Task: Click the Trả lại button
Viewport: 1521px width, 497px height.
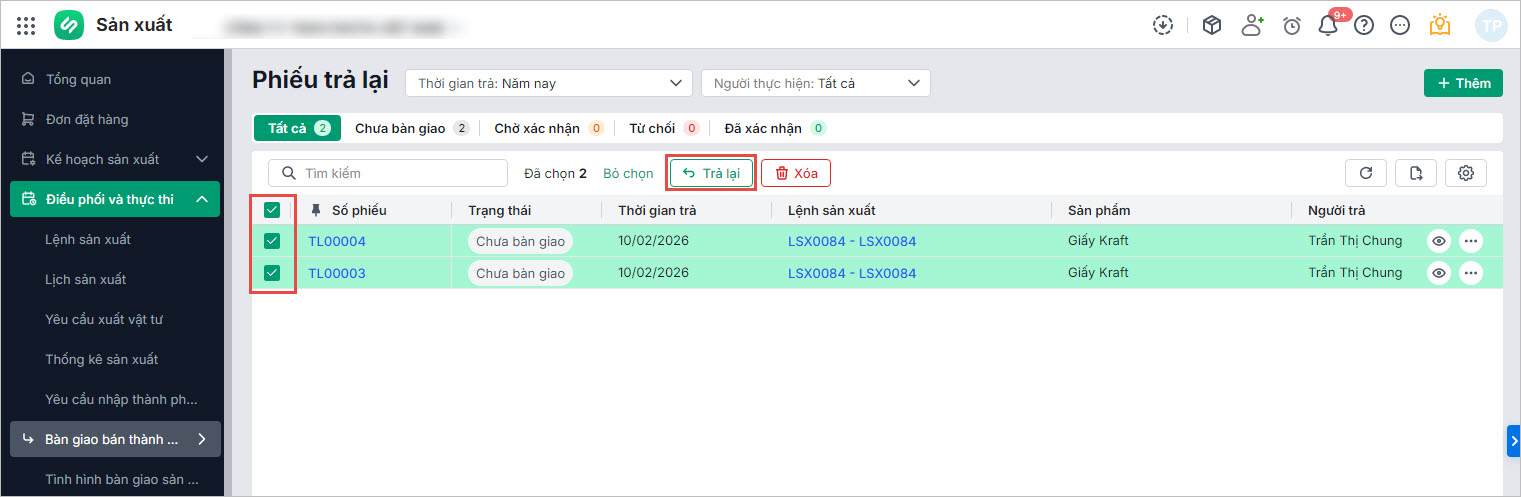Action: pyautogui.click(x=711, y=173)
